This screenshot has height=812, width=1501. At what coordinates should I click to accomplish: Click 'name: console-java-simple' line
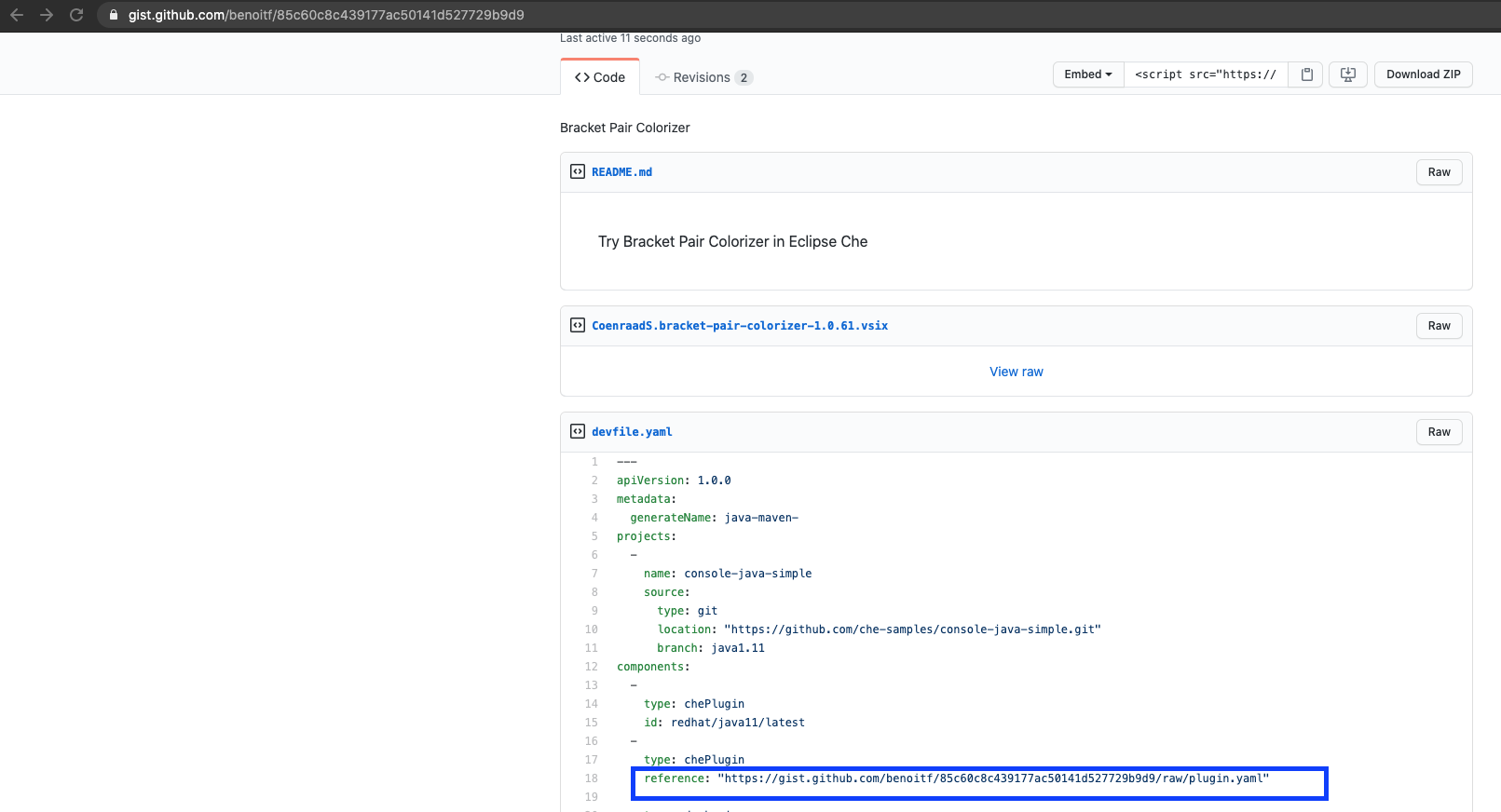pos(728,574)
